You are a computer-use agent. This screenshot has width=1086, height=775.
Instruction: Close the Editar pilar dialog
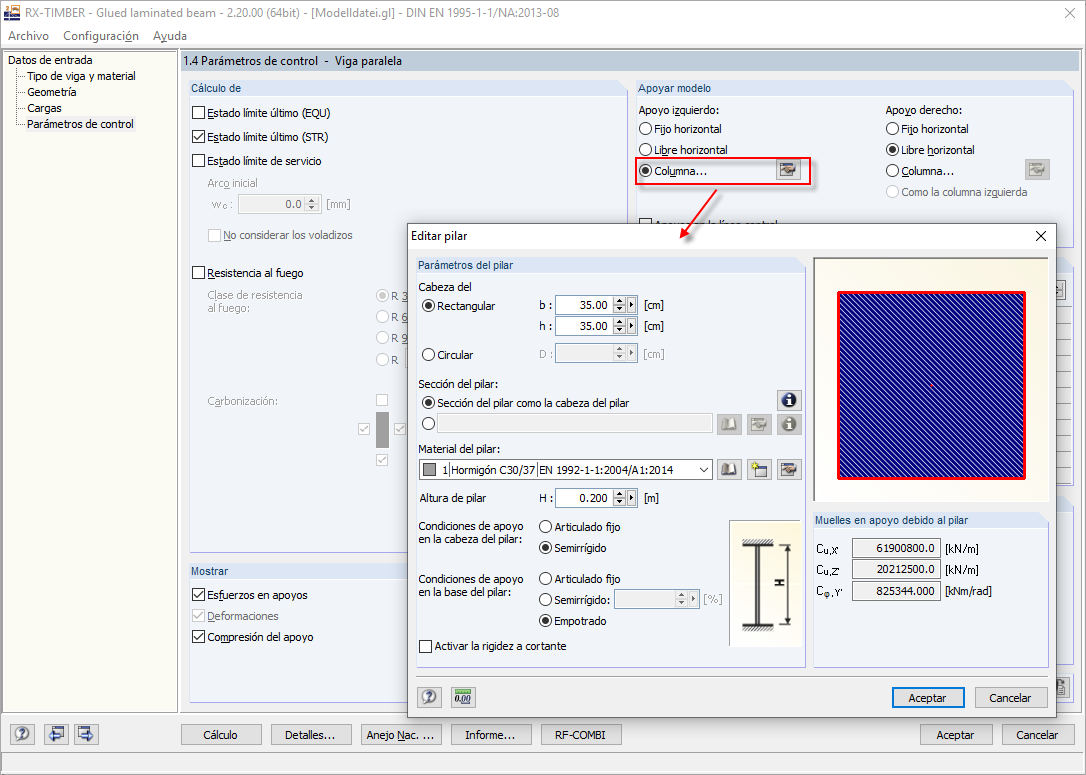coord(1040,236)
